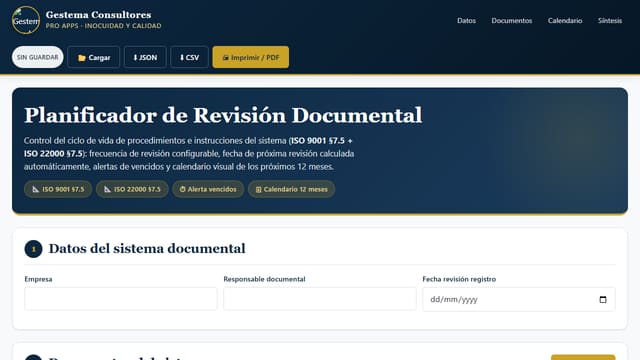Click the Calendario 12 meses badge
The width and height of the screenshot is (640, 360).
291,189
